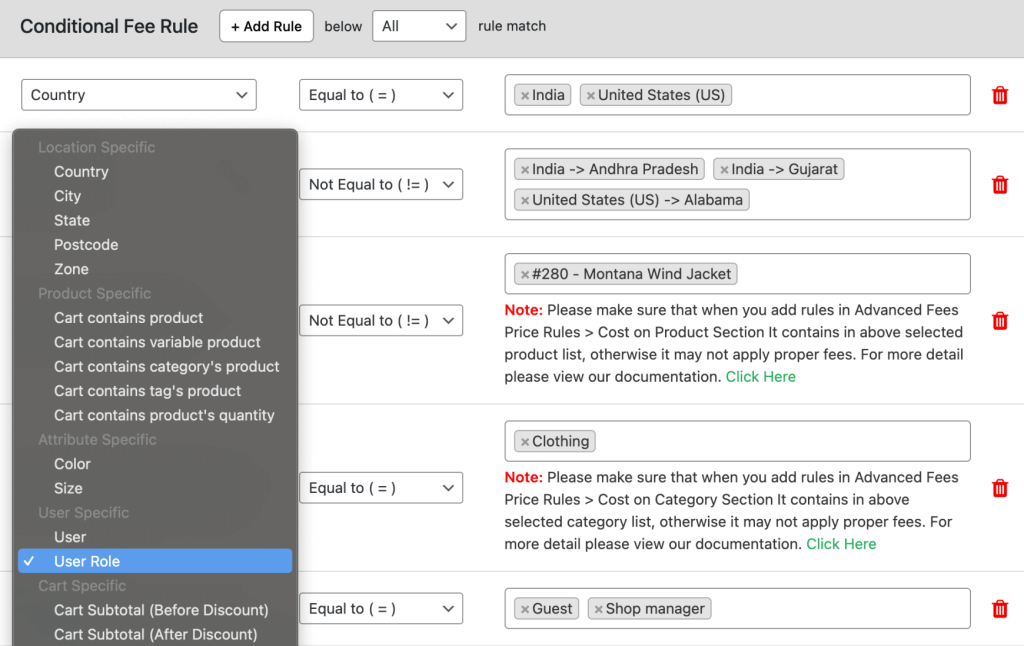
Task: Open the "Not Equal to ( != )" dropdown on second rule
Action: (x=380, y=184)
